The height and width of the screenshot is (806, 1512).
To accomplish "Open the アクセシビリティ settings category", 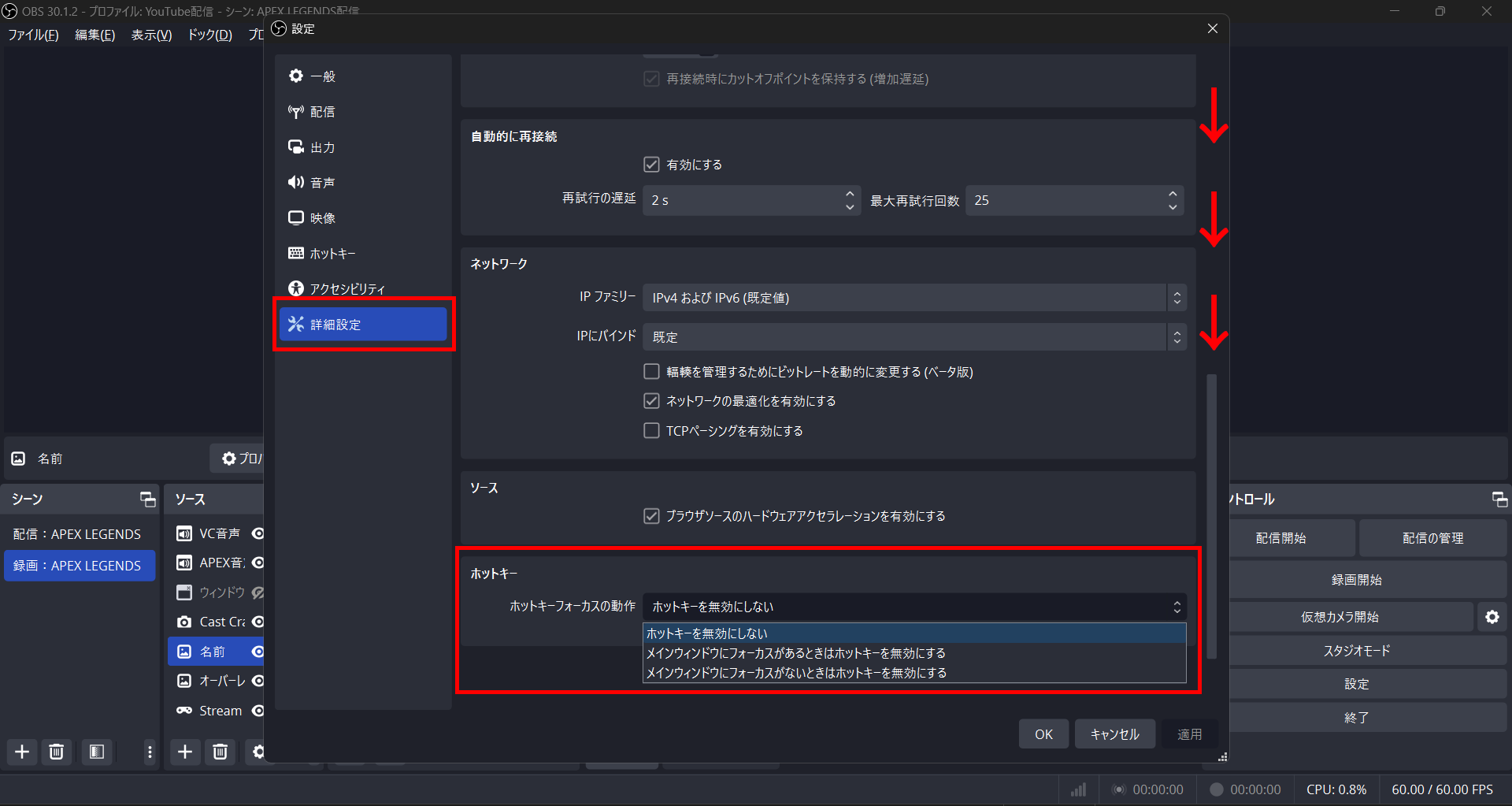I will click(x=363, y=288).
